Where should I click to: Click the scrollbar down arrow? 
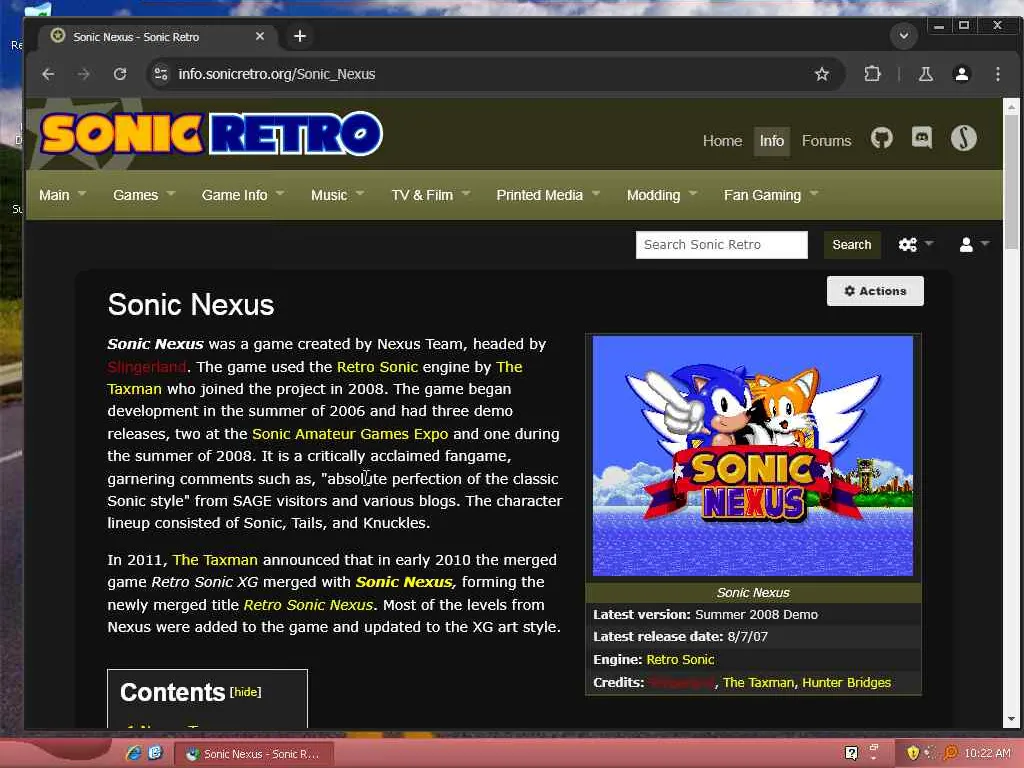[x=1011, y=719]
